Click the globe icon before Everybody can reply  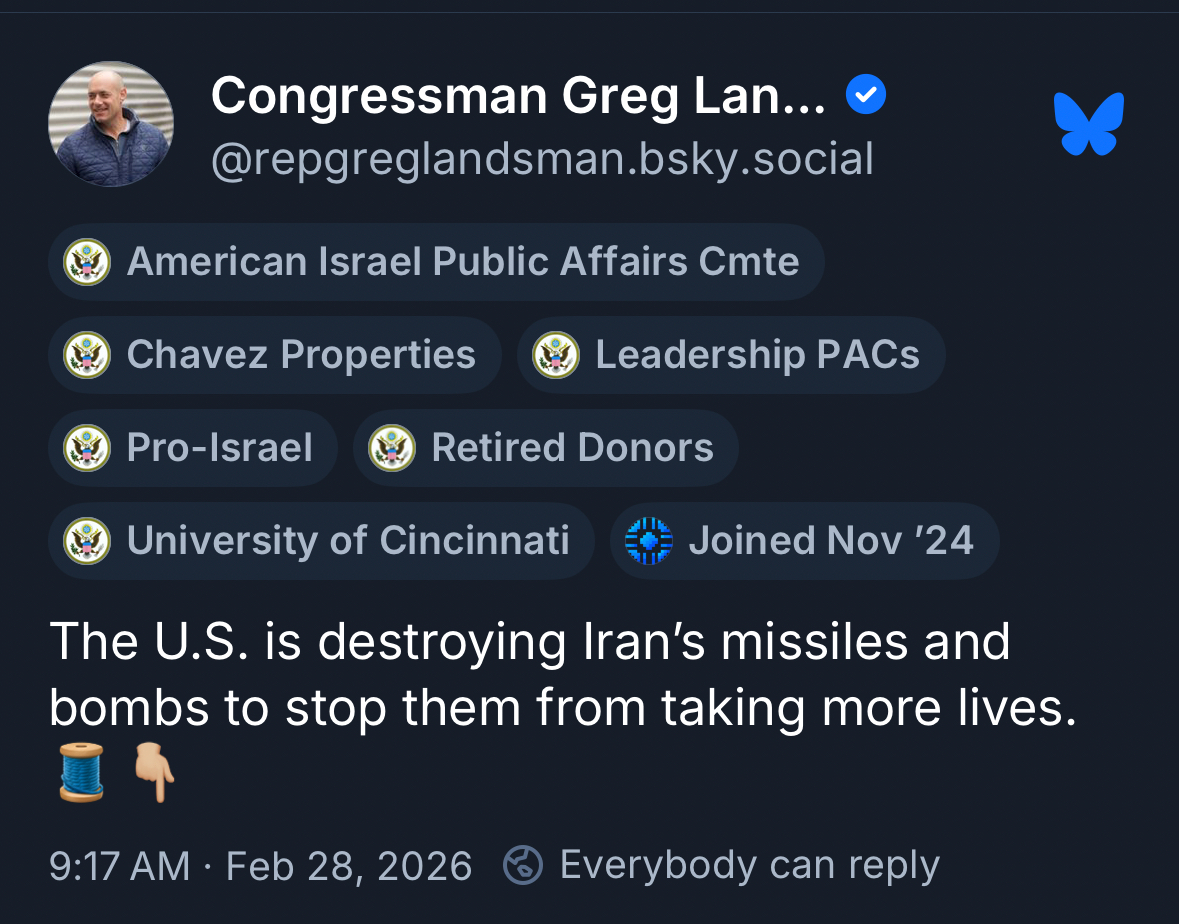click(522, 866)
